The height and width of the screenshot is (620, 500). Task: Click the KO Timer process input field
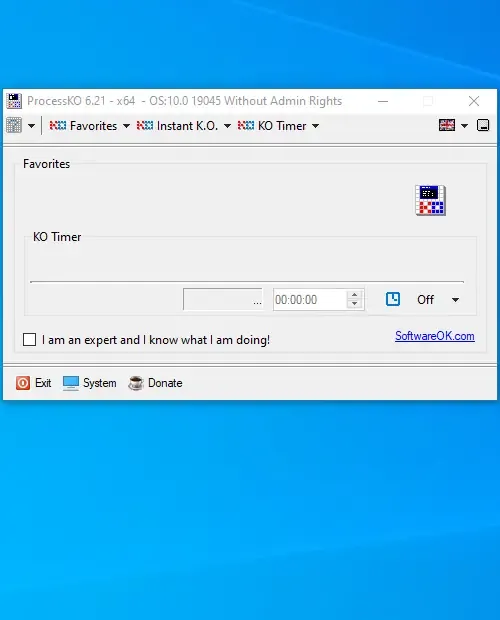pyautogui.click(x=223, y=299)
